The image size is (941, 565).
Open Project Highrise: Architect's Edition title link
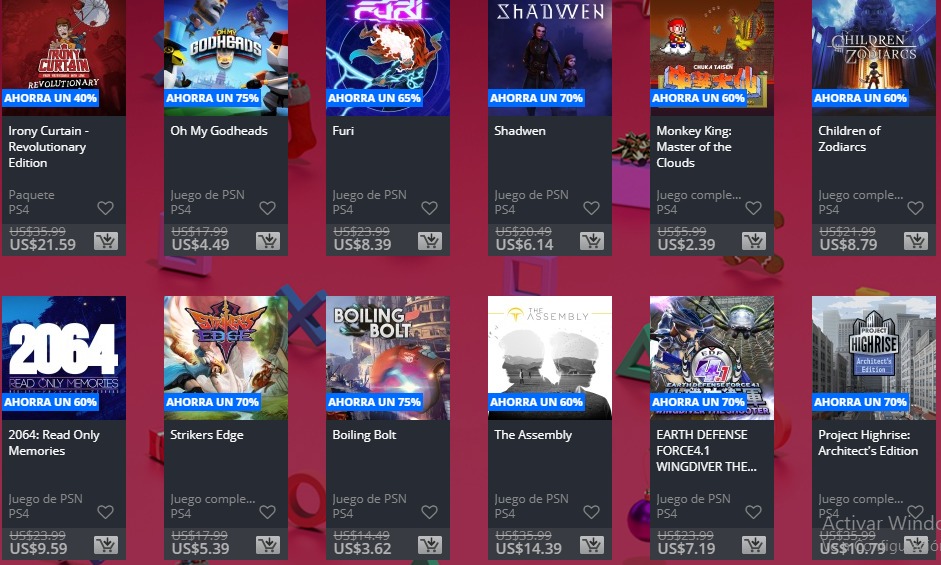tap(868, 443)
